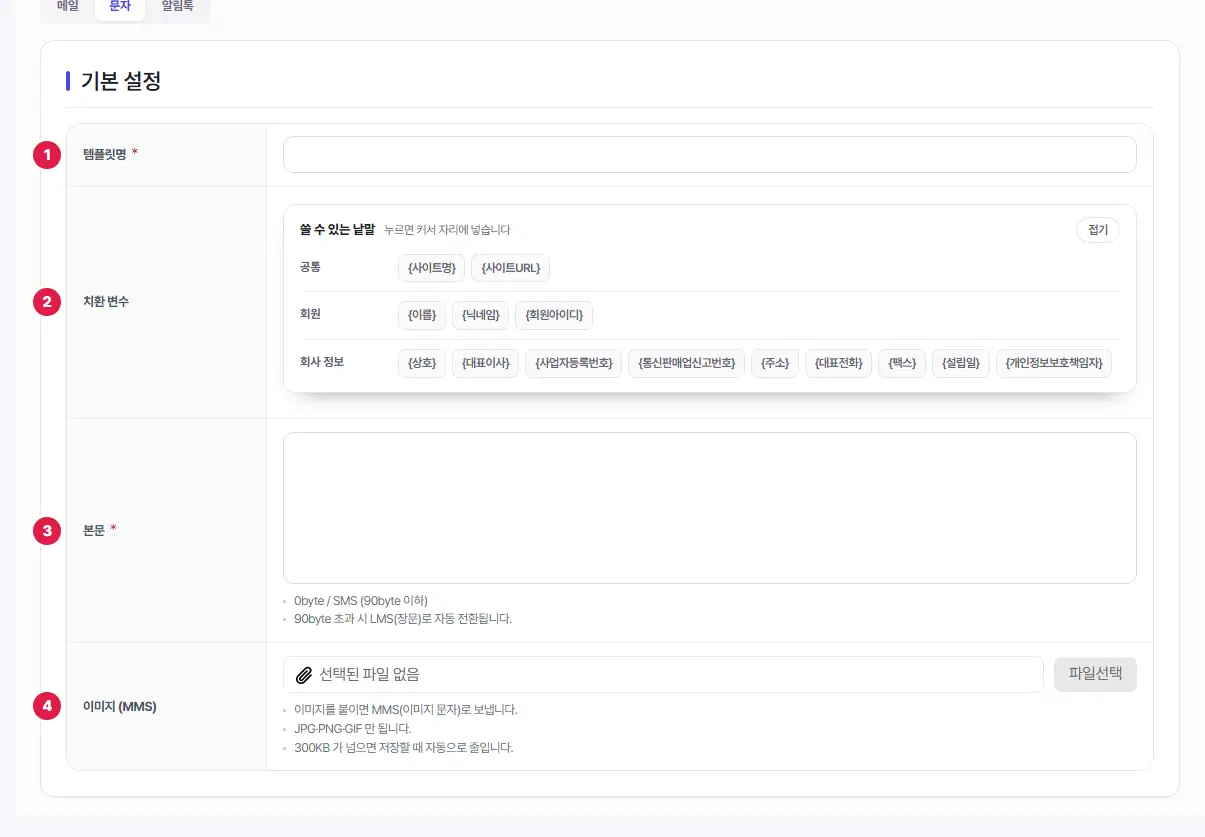
Task: Click the 공통 group label
Action: click(x=310, y=267)
